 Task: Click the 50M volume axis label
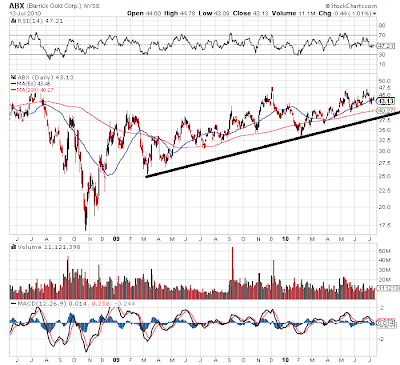point(384,251)
